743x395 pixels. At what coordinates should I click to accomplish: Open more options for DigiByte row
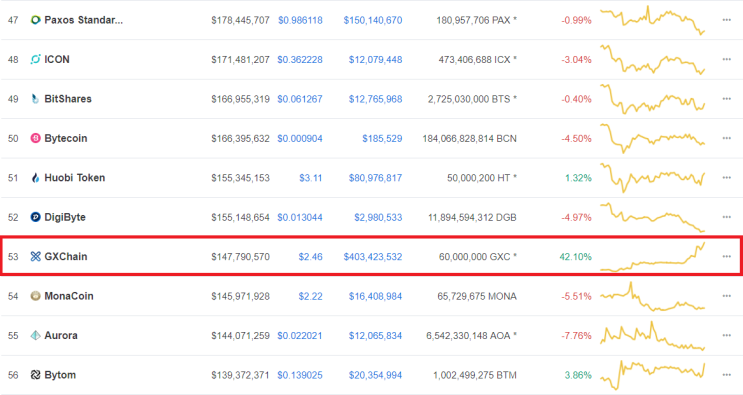coord(726,217)
